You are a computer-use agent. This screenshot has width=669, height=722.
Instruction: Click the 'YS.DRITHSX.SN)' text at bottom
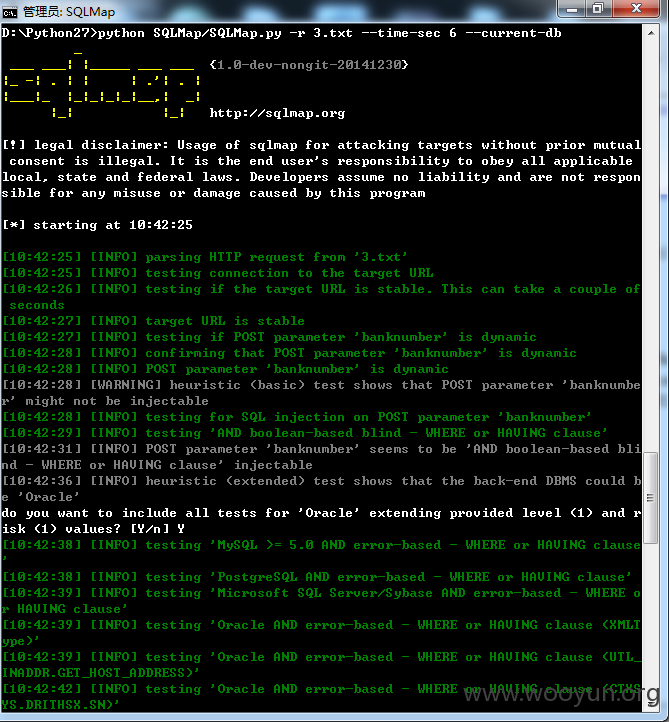click(60, 705)
